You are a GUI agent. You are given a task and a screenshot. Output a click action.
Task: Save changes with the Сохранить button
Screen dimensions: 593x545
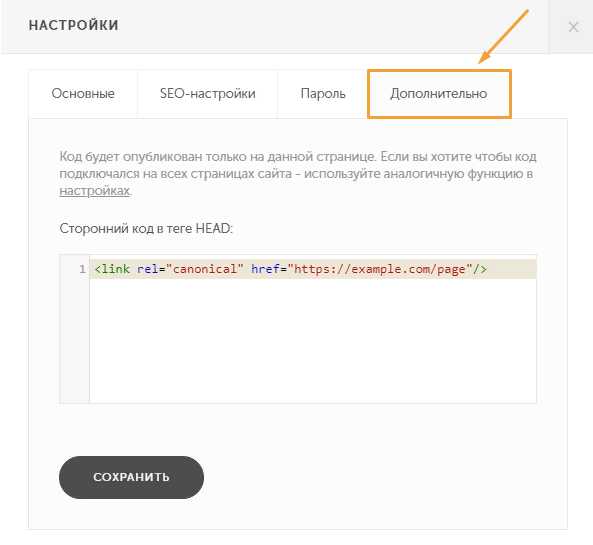click(131, 477)
